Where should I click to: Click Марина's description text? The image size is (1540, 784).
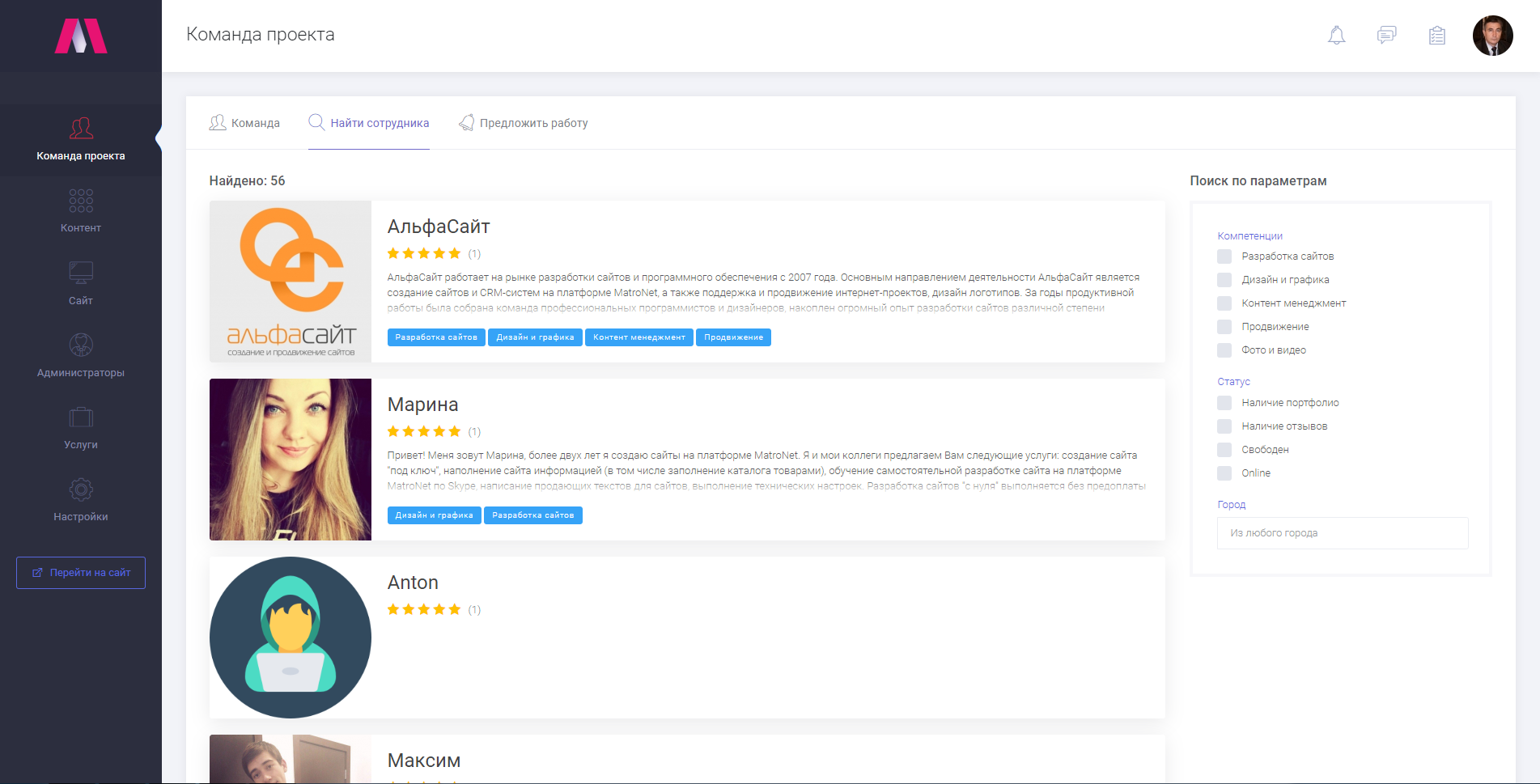[x=766, y=471]
